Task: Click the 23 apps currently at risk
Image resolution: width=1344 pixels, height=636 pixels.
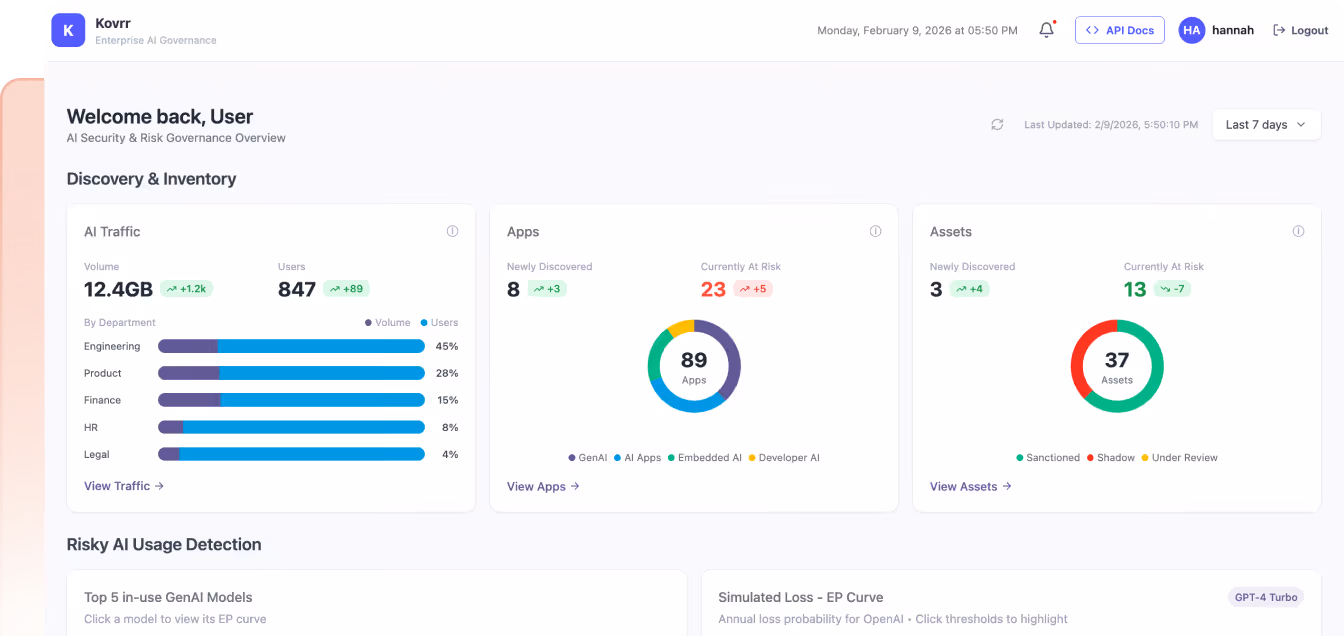Action: point(713,290)
